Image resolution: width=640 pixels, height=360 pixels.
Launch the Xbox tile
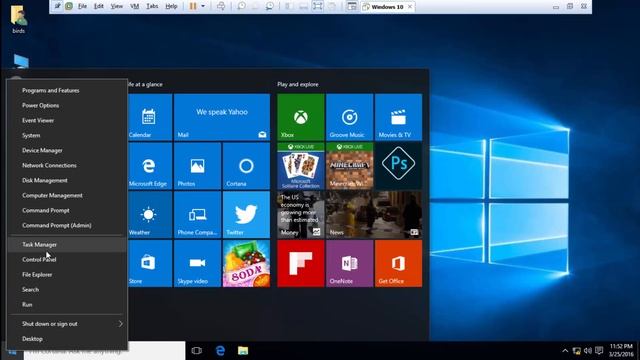click(301, 117)
